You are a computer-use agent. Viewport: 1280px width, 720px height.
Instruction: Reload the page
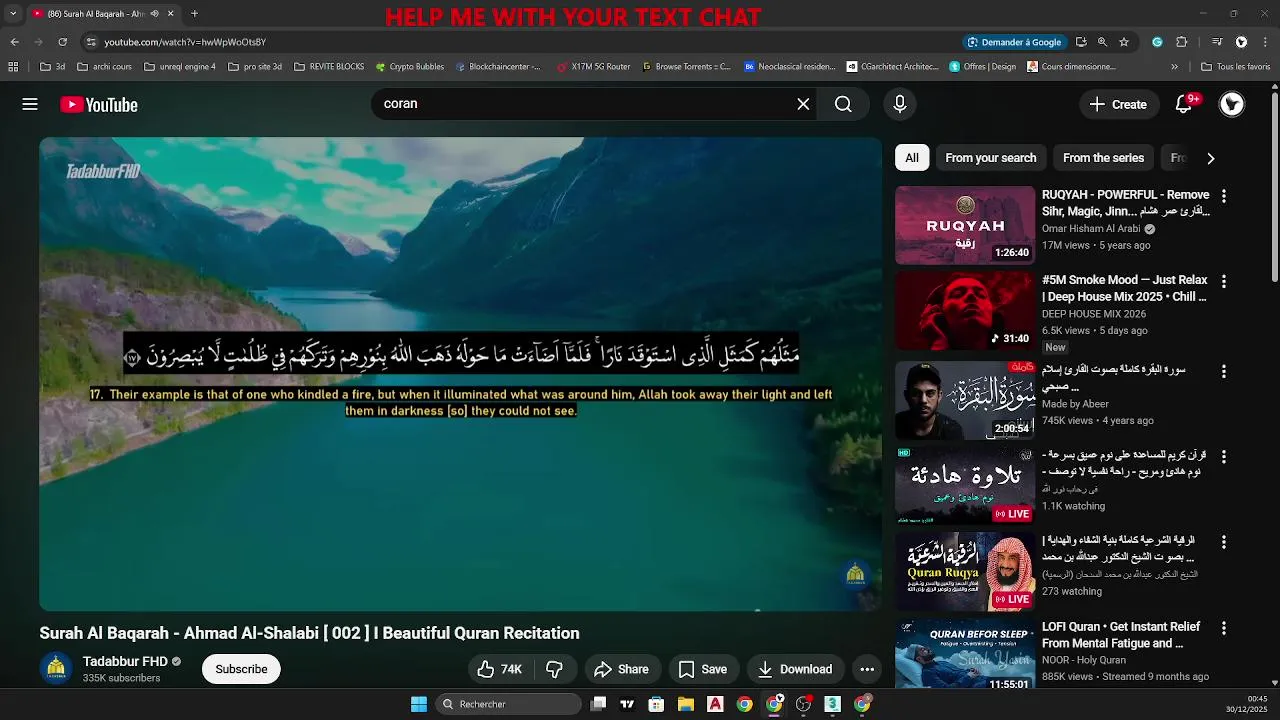pos(62,42)
